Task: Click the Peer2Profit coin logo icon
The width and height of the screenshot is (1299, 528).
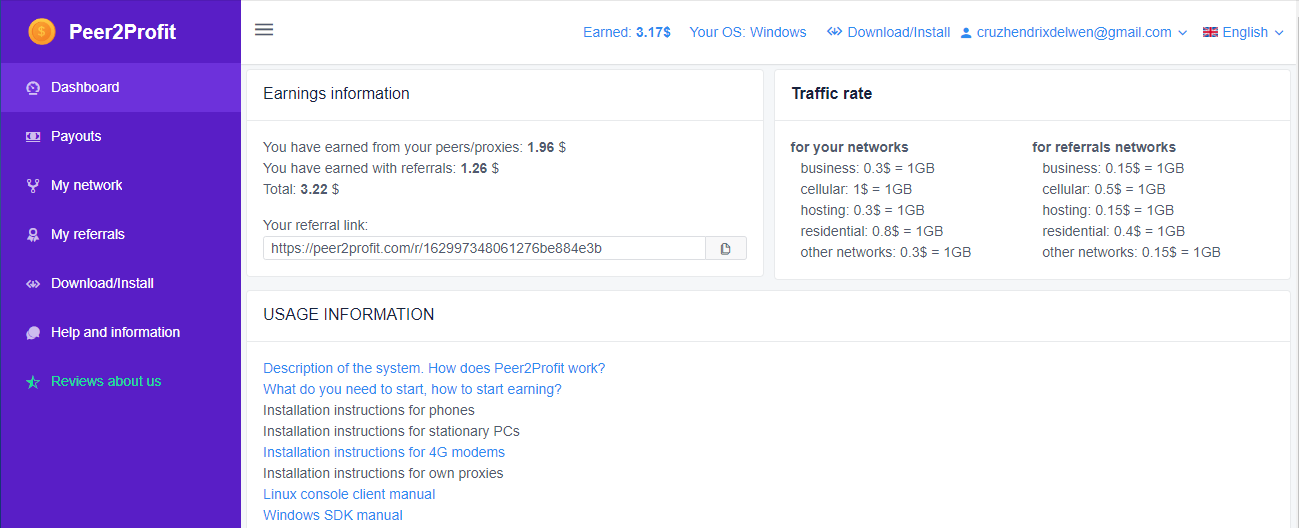Action: 42,32
